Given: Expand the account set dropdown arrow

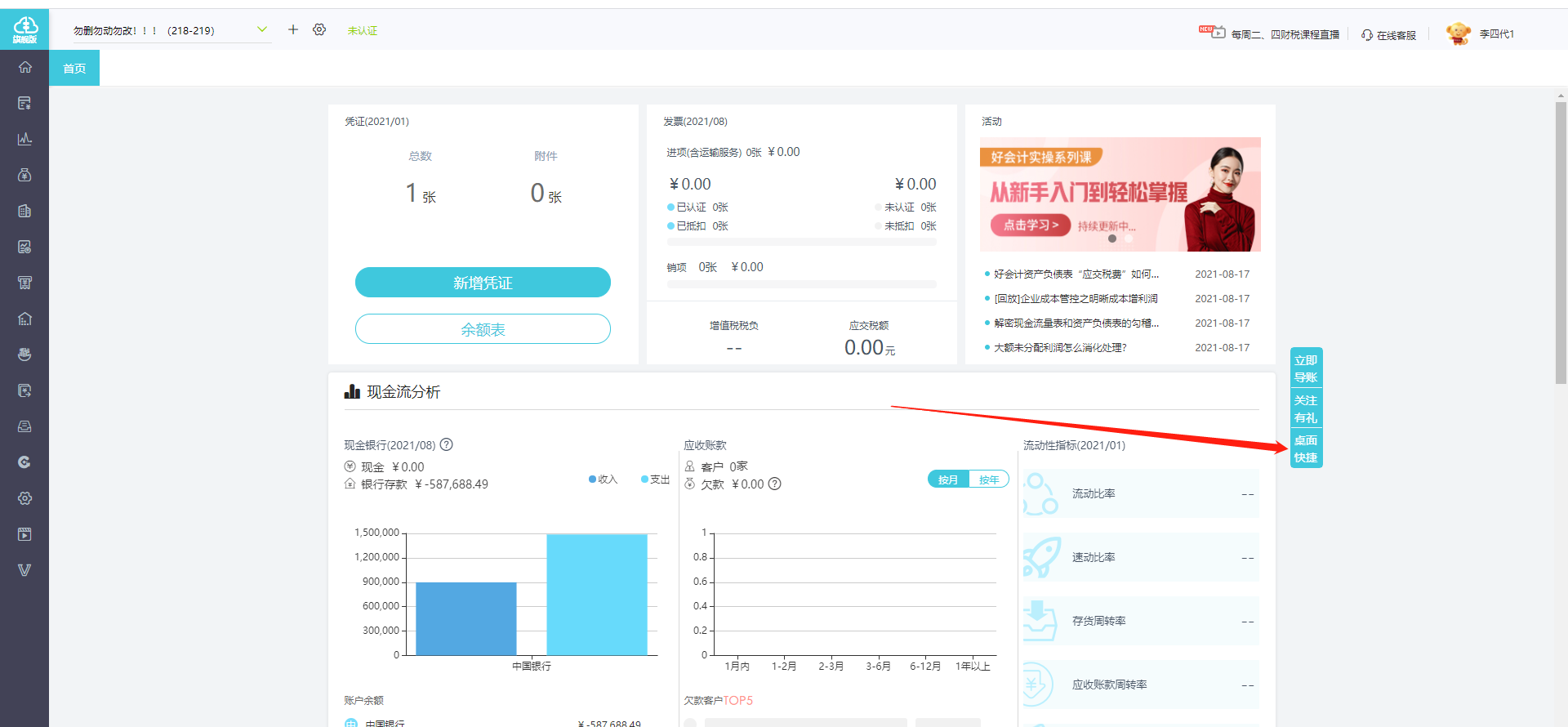Looking at the screenshot, I should click(x=262, y=29).
